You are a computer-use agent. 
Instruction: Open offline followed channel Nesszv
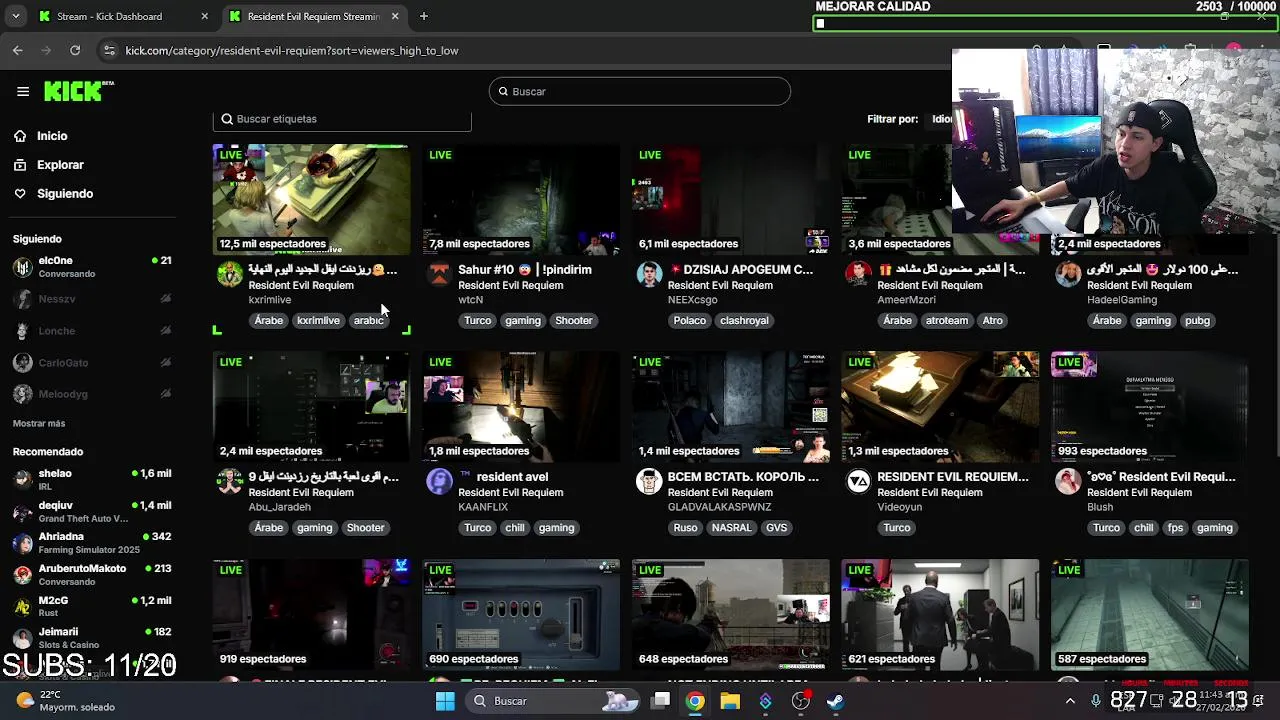[92, 299]
